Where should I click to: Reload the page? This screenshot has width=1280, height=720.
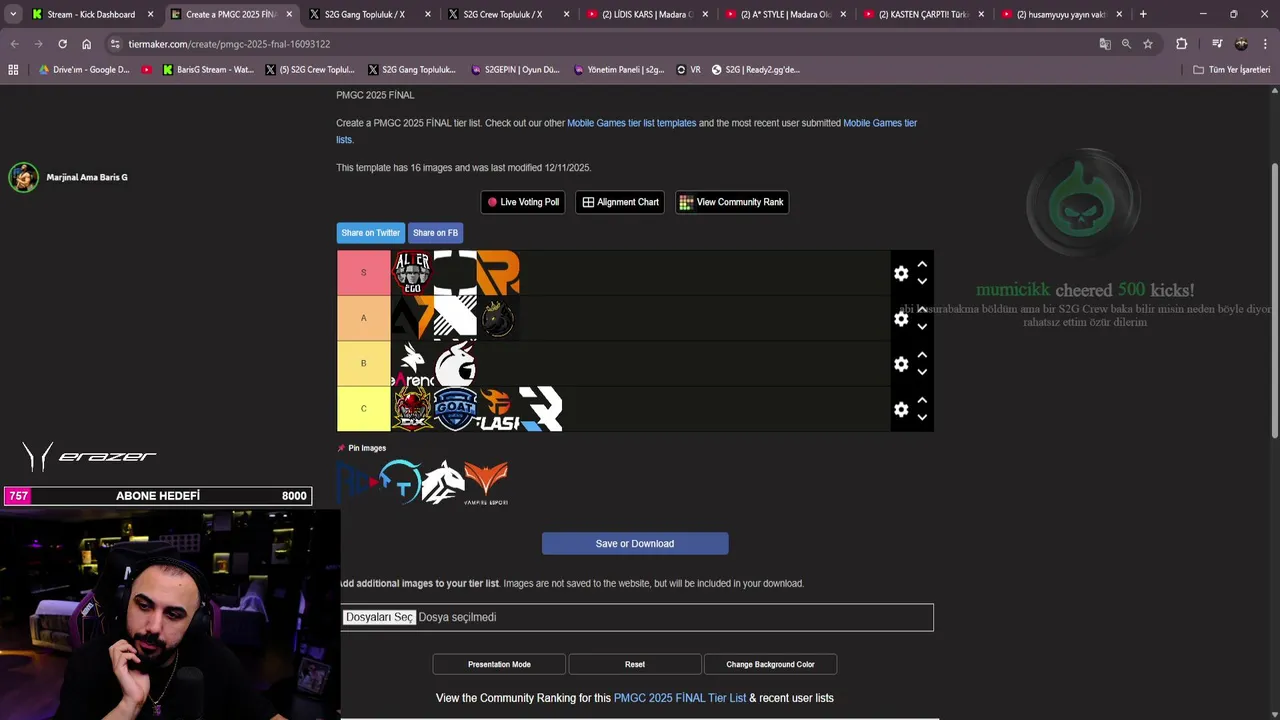coord(62,44)
